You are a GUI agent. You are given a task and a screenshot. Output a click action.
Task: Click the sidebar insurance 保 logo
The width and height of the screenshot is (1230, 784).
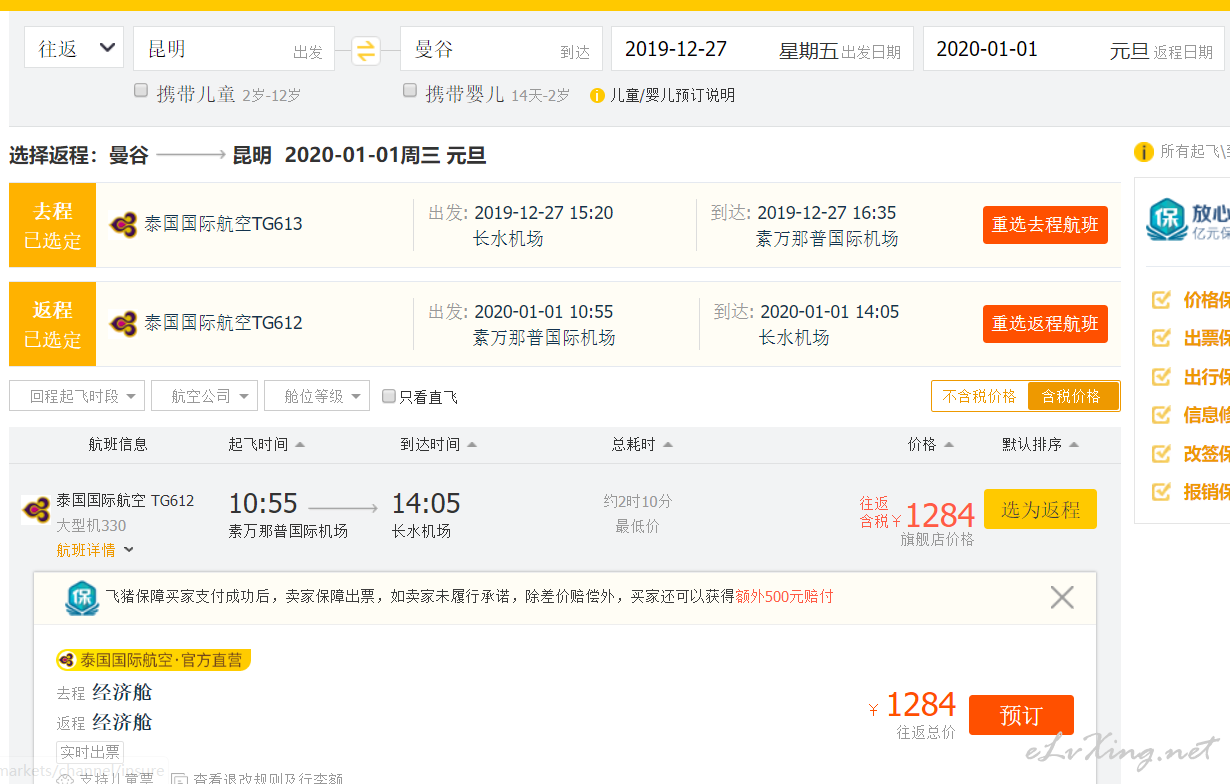(1166, 220)
